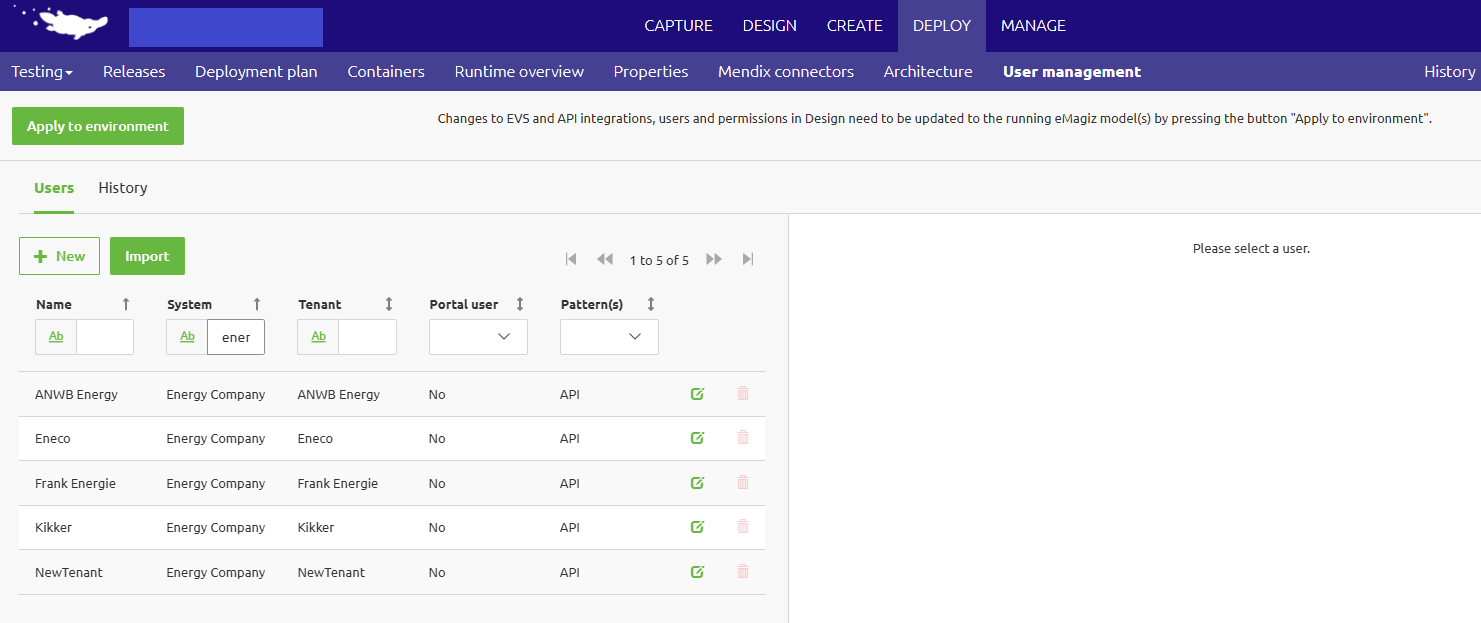Select the Eneco name cell
The width and height of the screenshot is (1481, 623).
(x=53, y=438)
